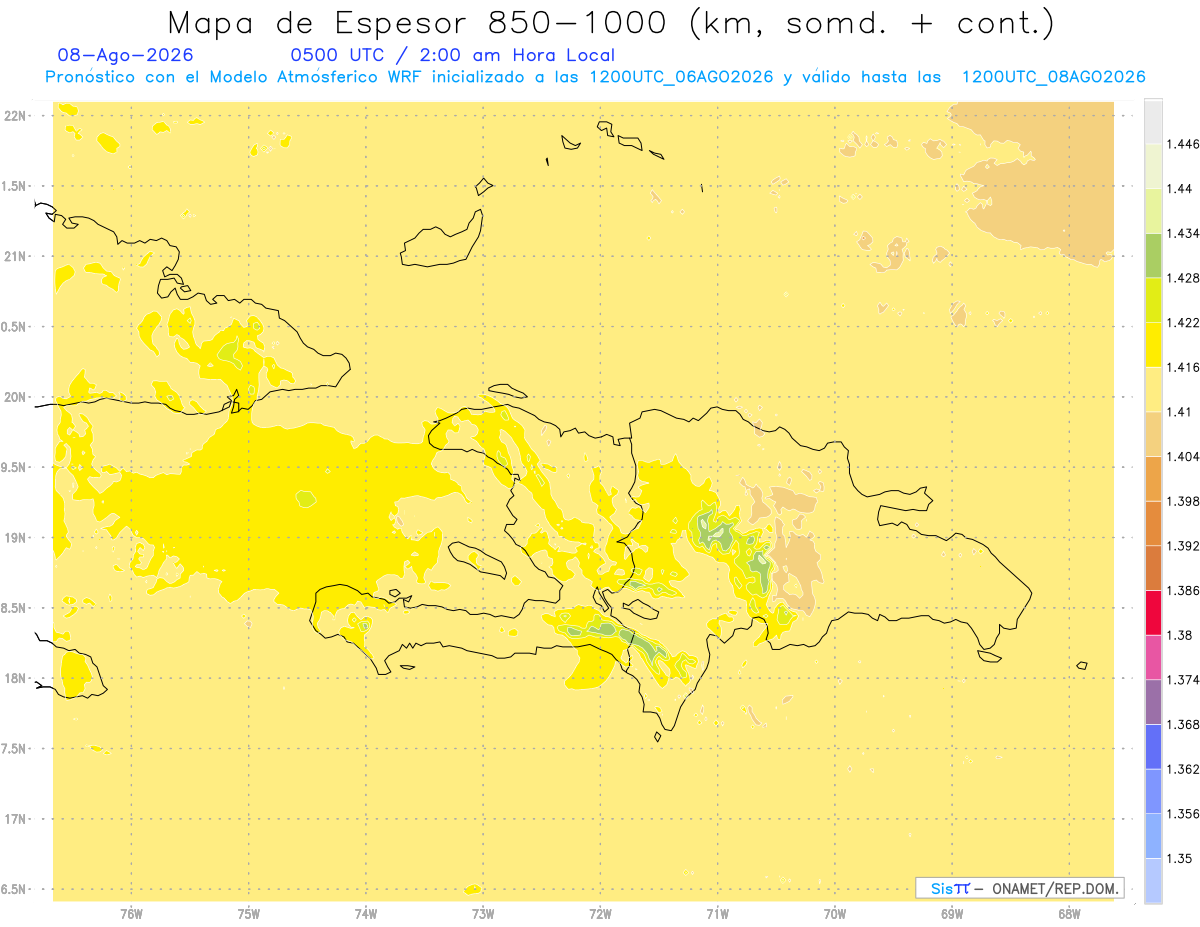
Task: Click the colorbar value '1.422'
Action: [1185, 322]
